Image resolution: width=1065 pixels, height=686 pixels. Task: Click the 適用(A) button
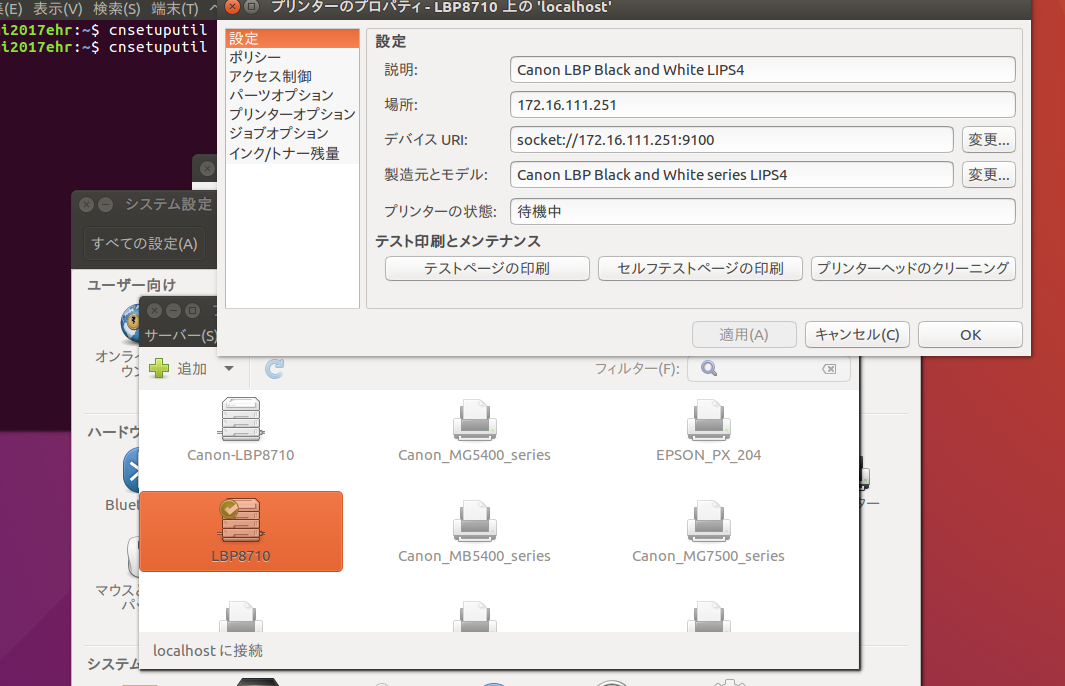pos(744,335)
